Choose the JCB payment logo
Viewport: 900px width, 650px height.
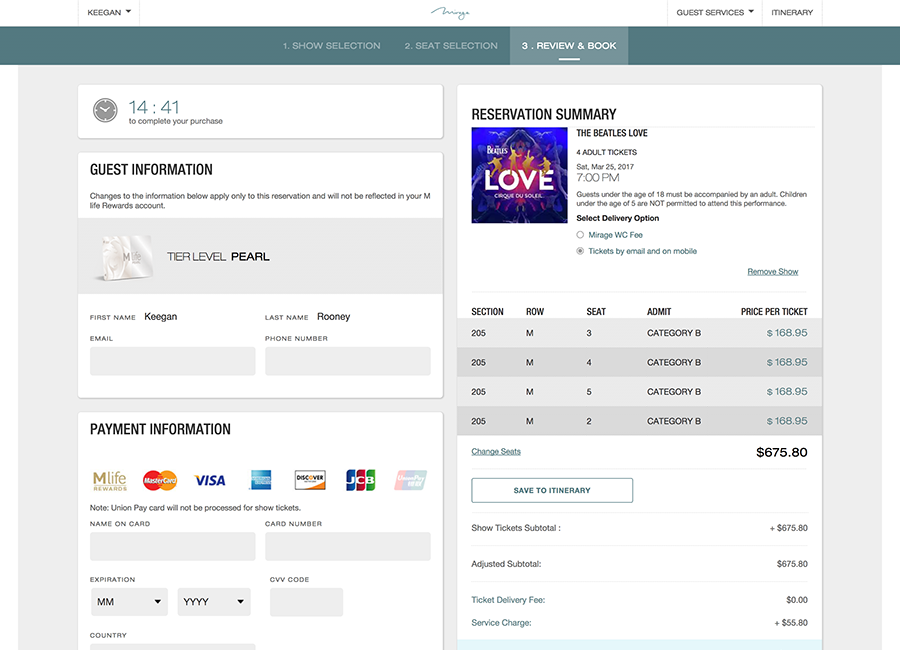click(360, 479)
